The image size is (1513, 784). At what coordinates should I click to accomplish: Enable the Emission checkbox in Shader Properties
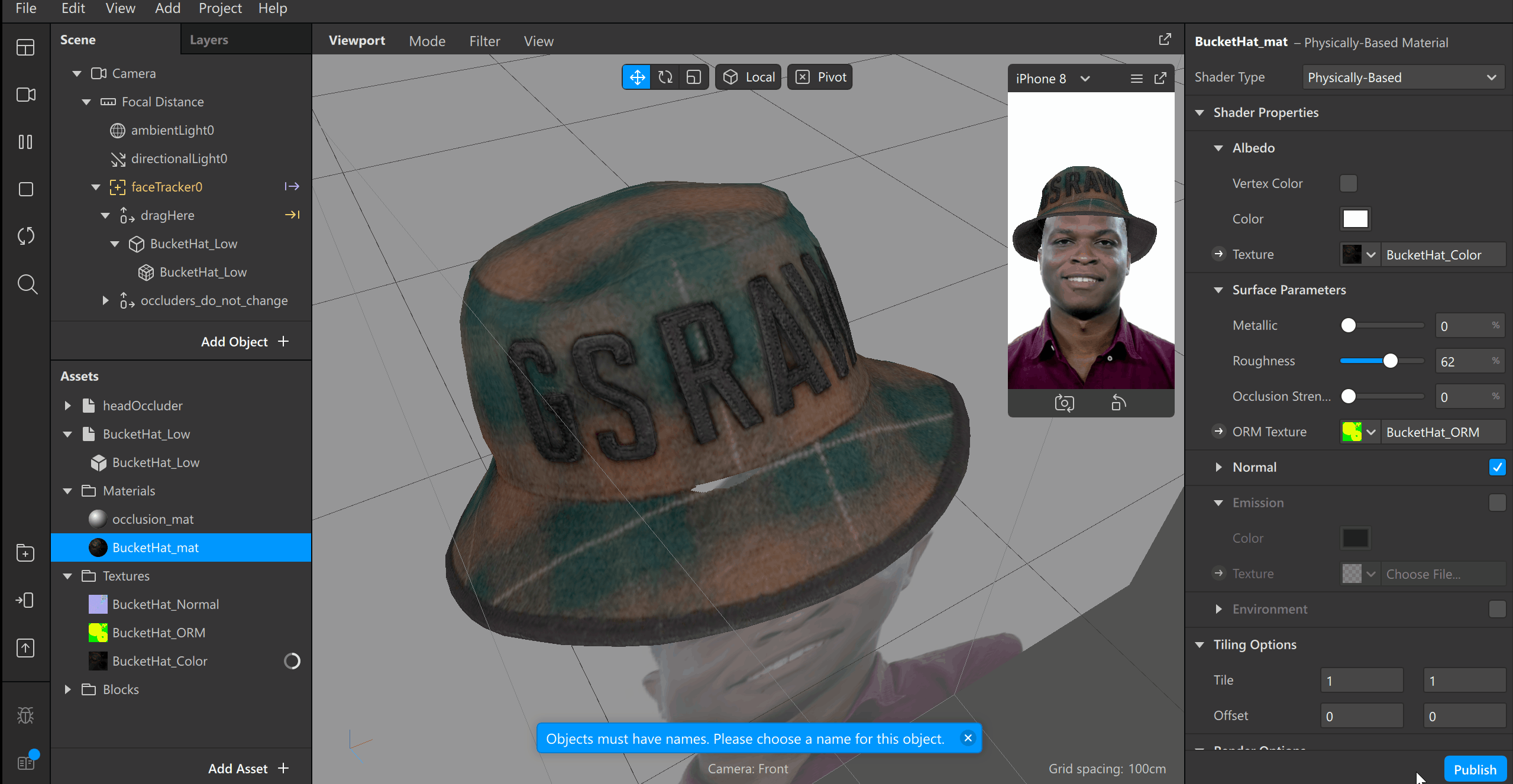tap(1497, 503)
